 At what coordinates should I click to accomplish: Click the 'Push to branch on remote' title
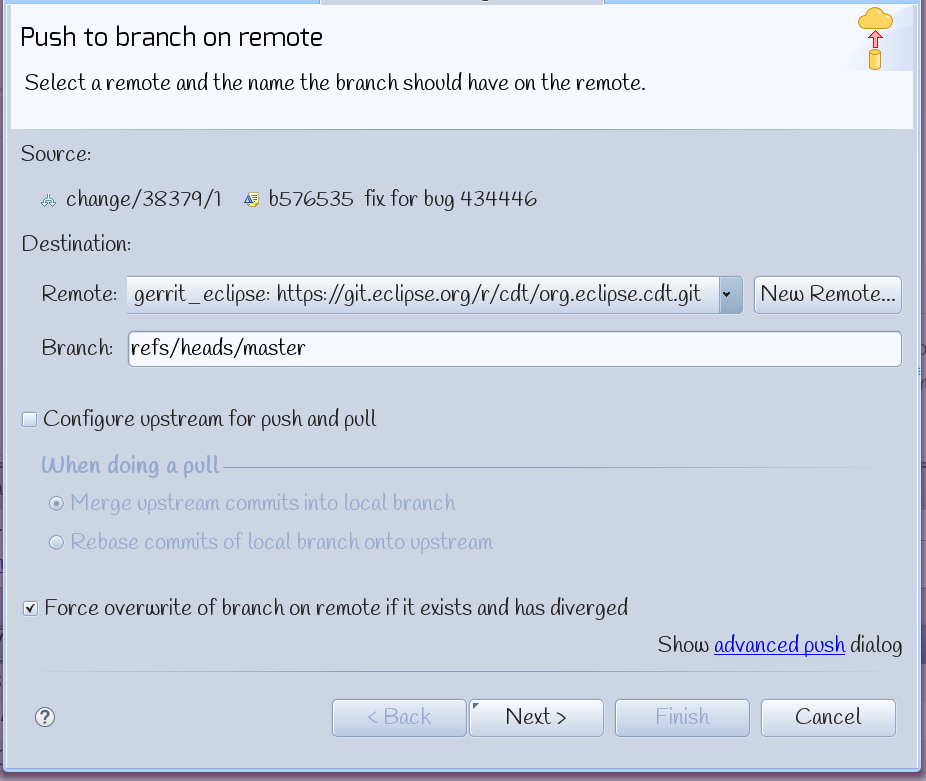tap(171, 37)
